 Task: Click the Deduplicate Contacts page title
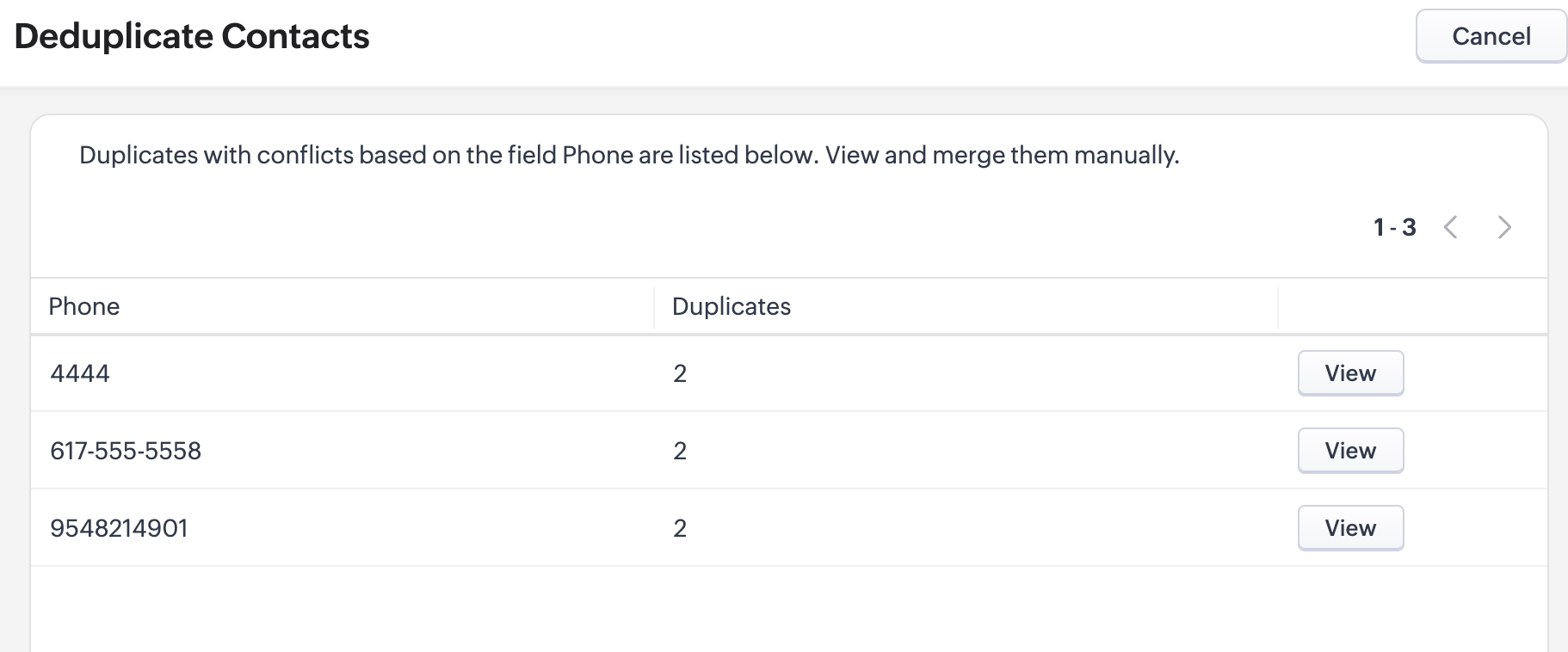pyautogui.click(x=192, y=36)
